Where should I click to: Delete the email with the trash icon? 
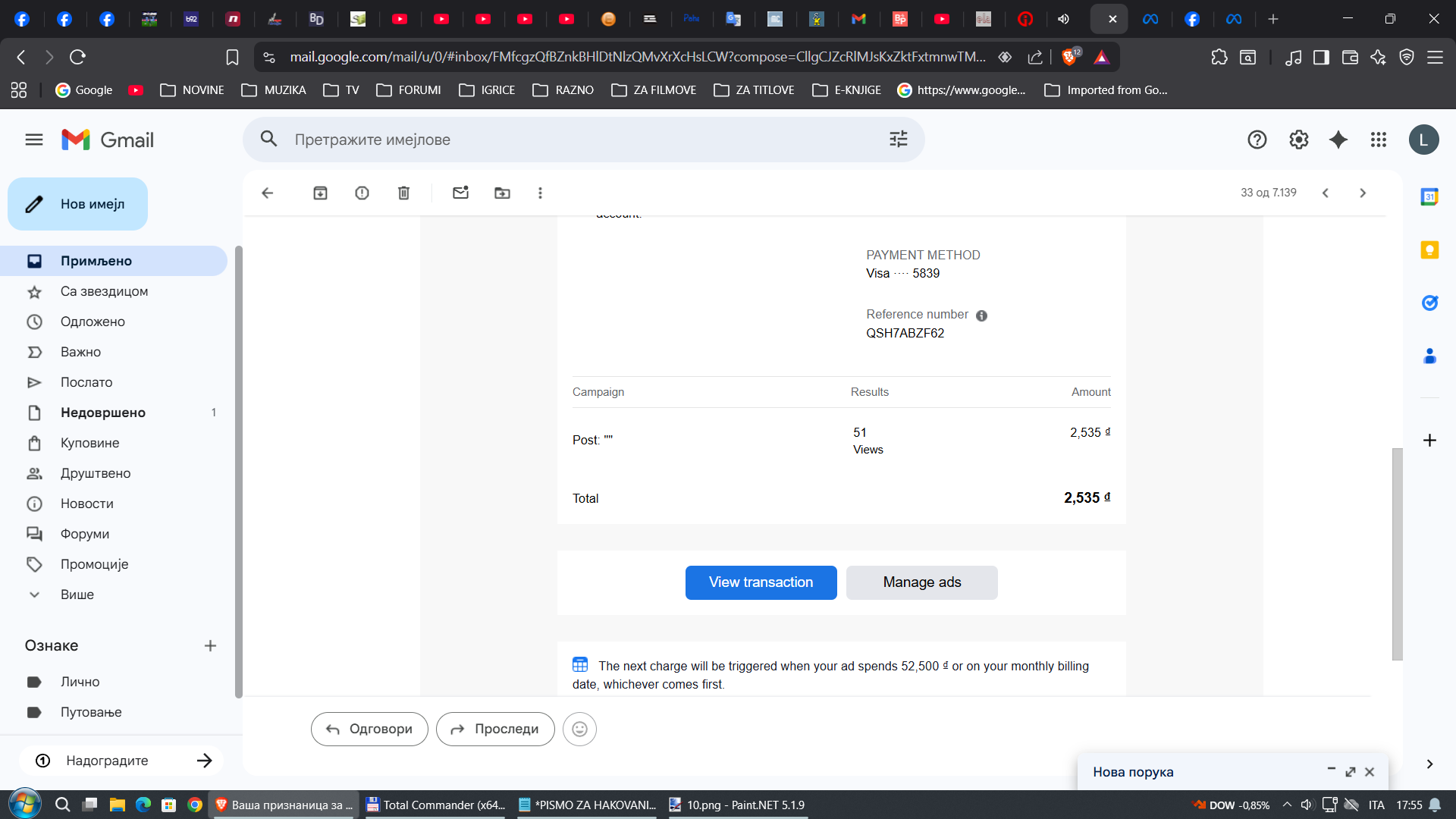[403, 193]
